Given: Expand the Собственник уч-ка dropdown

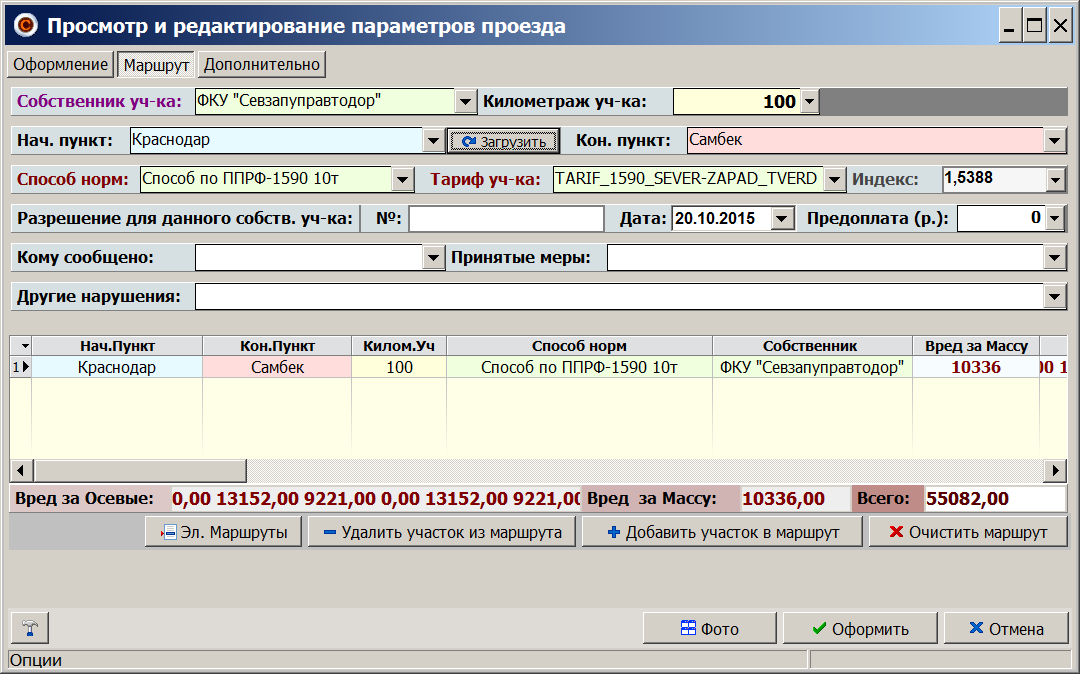Looking at the screenshot, I should click(465, 102).
